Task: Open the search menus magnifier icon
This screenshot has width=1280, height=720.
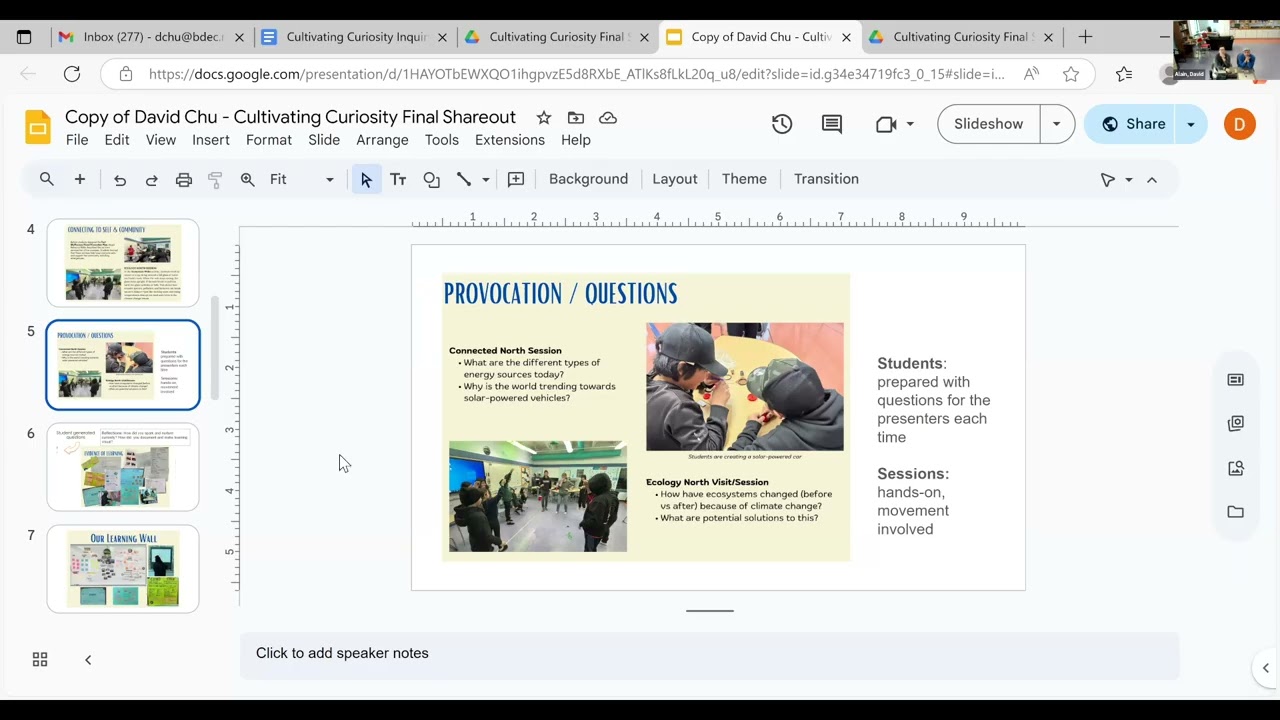Action: click(x=47, y=179)
